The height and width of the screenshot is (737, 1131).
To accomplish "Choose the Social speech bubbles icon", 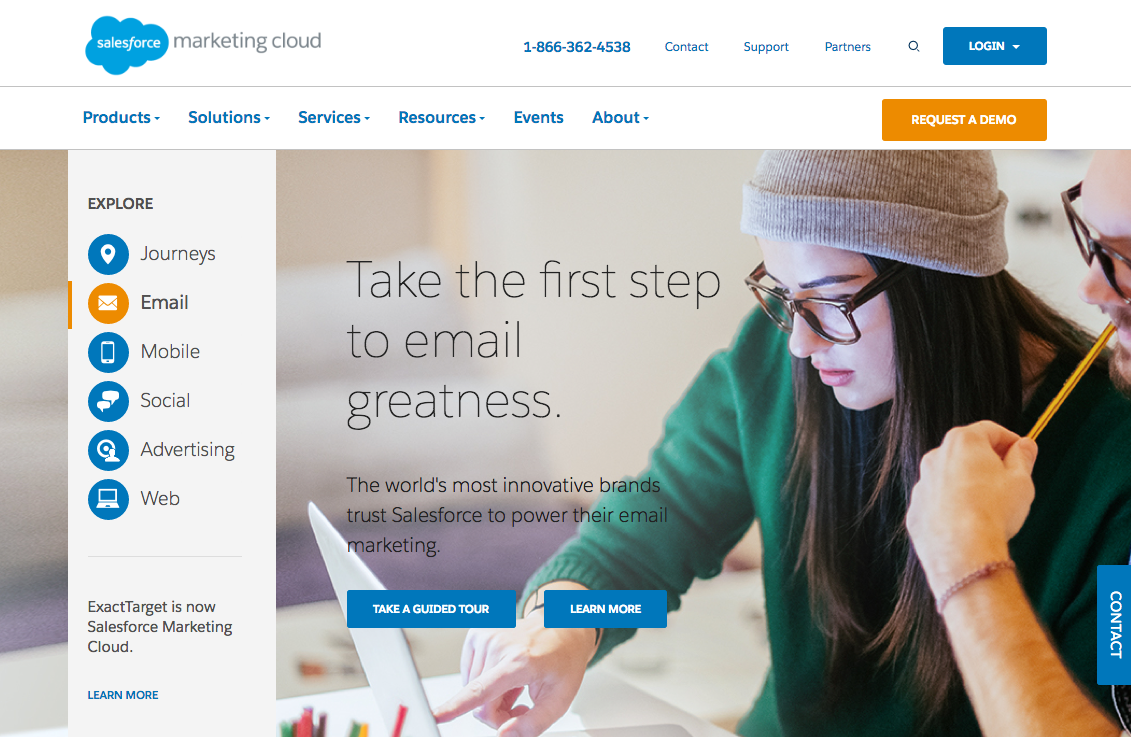I will point(108,401).
